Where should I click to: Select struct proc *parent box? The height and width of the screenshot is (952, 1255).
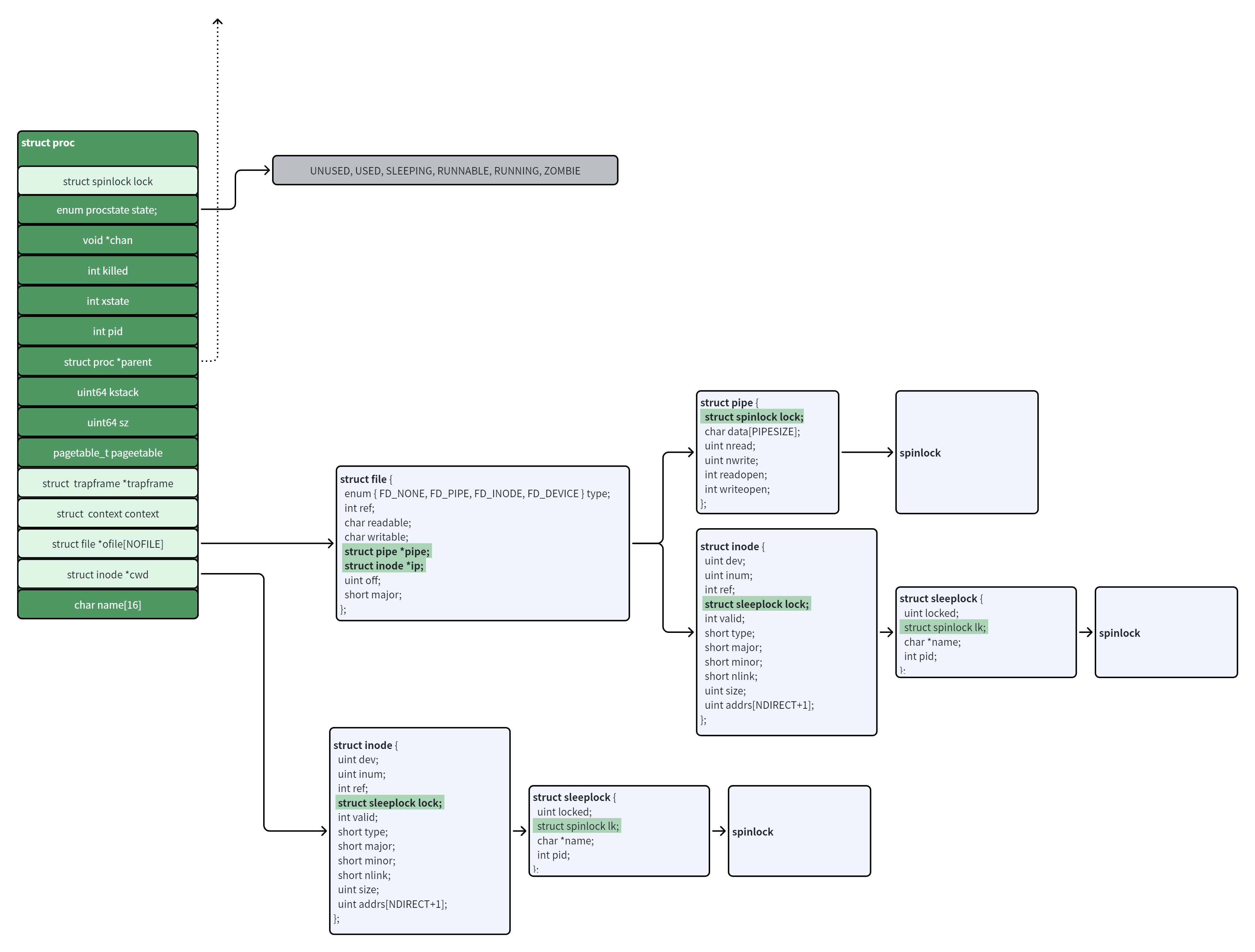[x=108, y=362]
